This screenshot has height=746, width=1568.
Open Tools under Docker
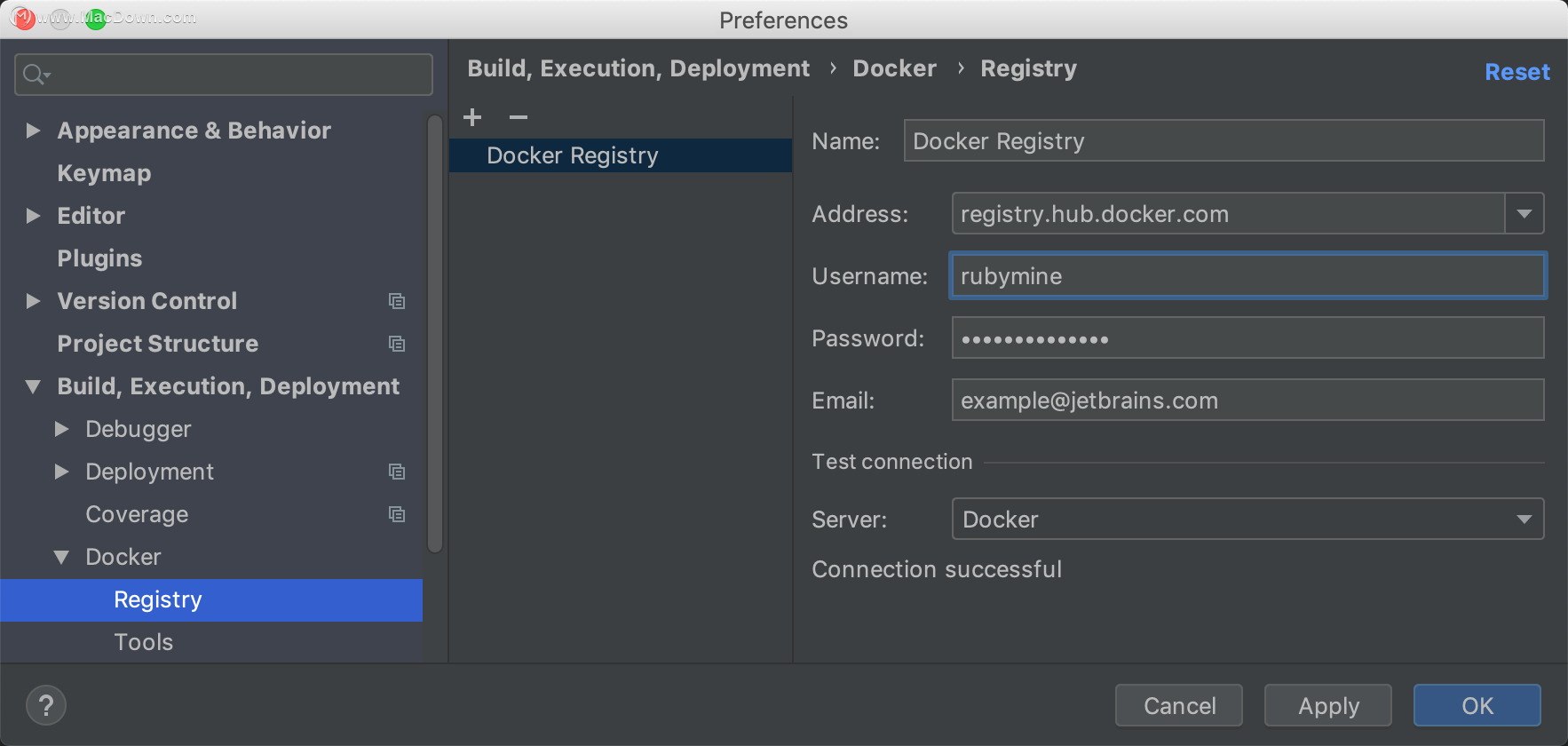point(143,642)
